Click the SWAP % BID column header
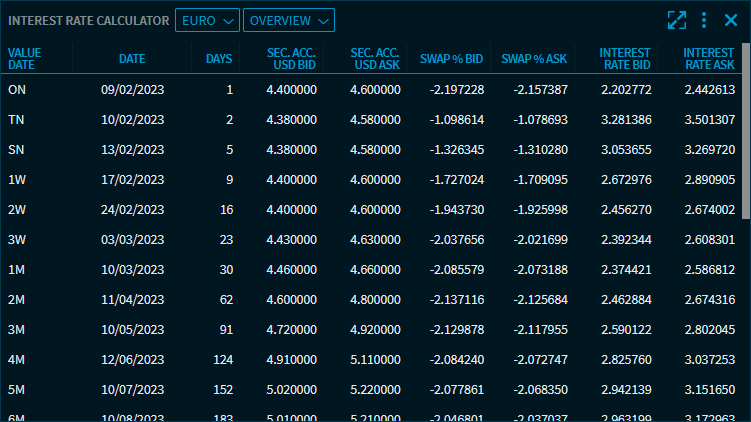The height and width of the screenshot is (422, 751). tap(451, 59)
